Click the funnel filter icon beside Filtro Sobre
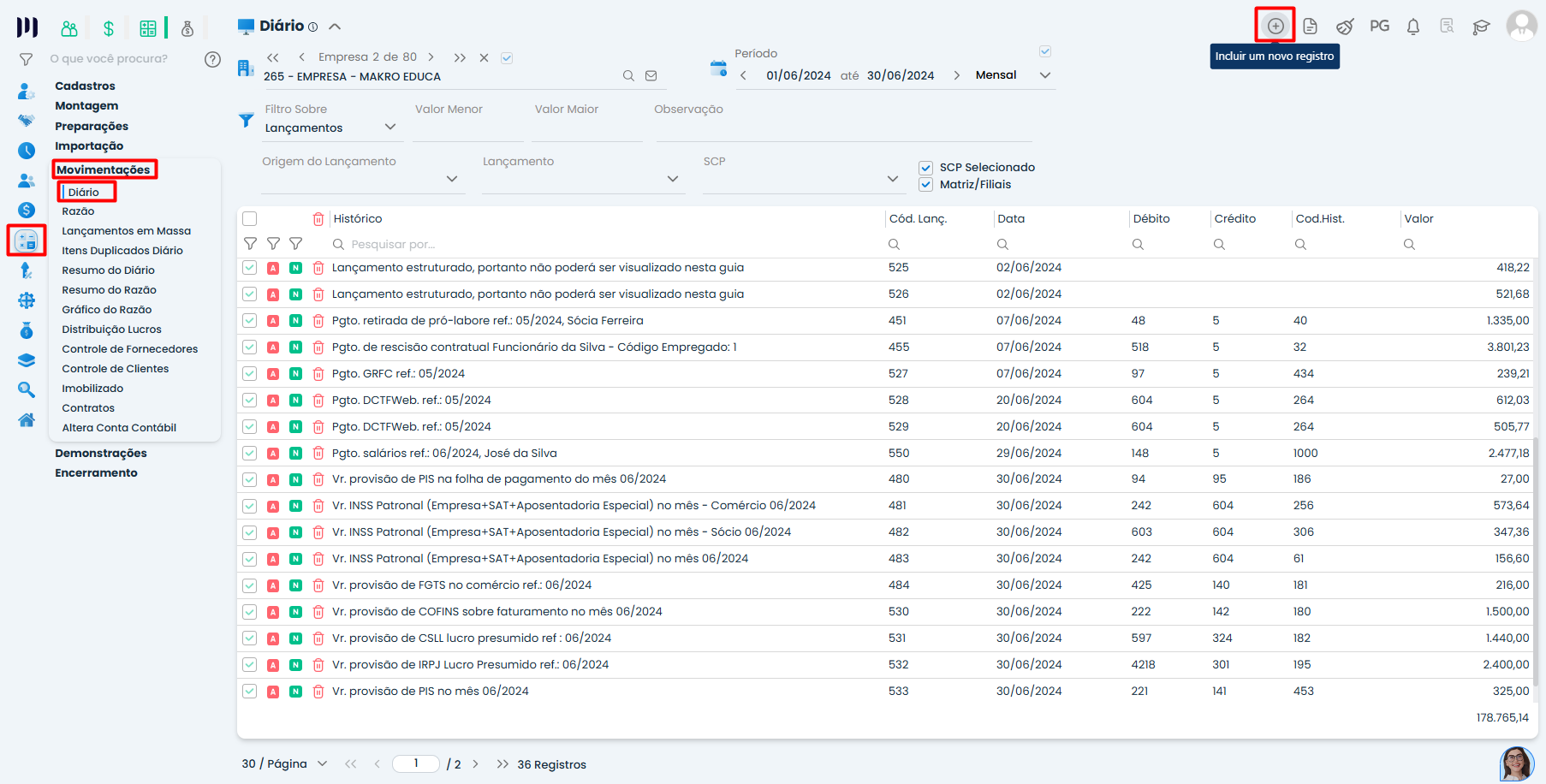 pyautogui.click(x=247, y=120)
